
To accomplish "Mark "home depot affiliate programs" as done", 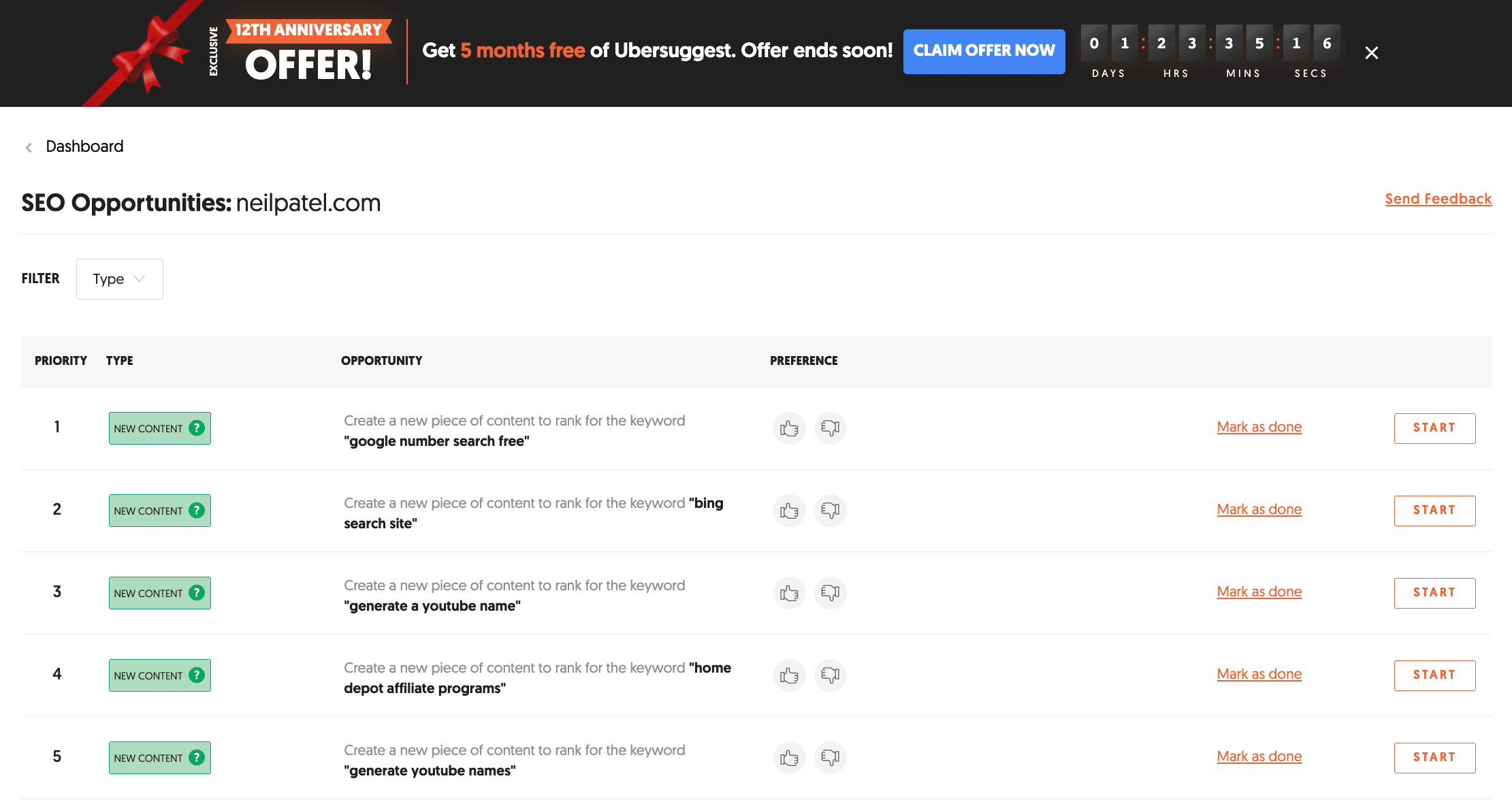I will pos(1259,674).
